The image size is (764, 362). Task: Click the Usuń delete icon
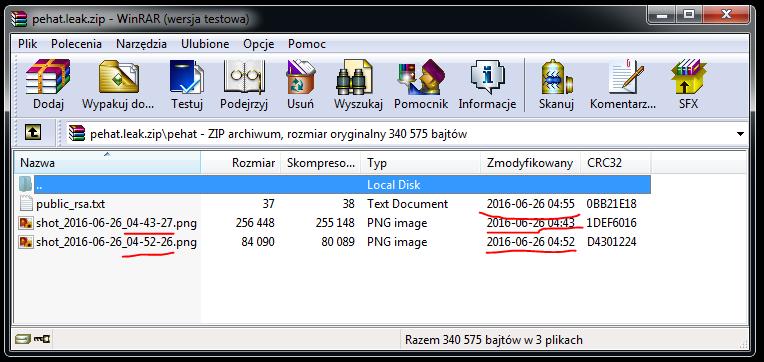coord(301,77)
